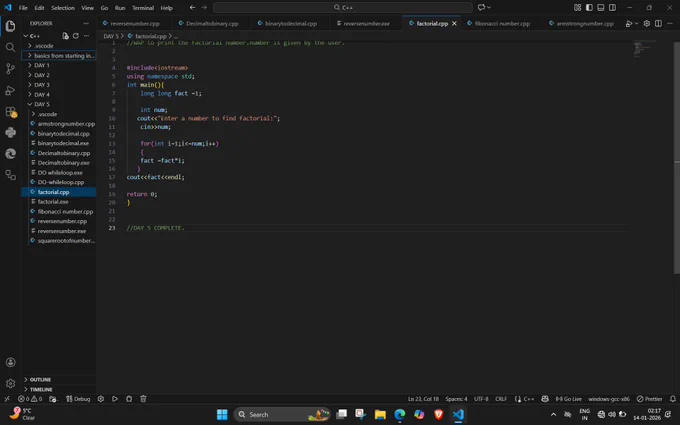Open File Explorer from taskbar
The height and width of the screenshot is (425, 680).
(x=380, y=415)
